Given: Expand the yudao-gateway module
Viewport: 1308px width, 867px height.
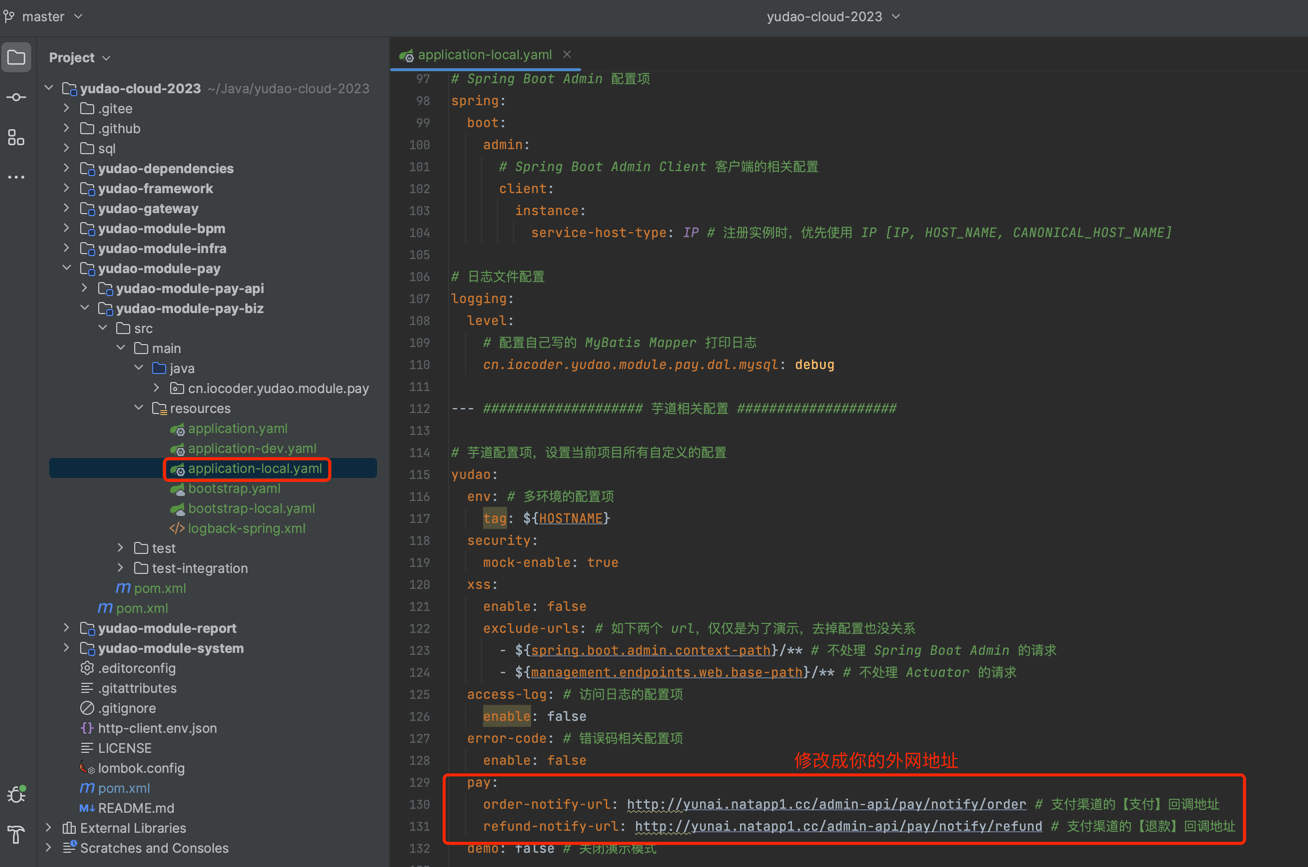Looking at the screenshot, I should coord(67,208).
